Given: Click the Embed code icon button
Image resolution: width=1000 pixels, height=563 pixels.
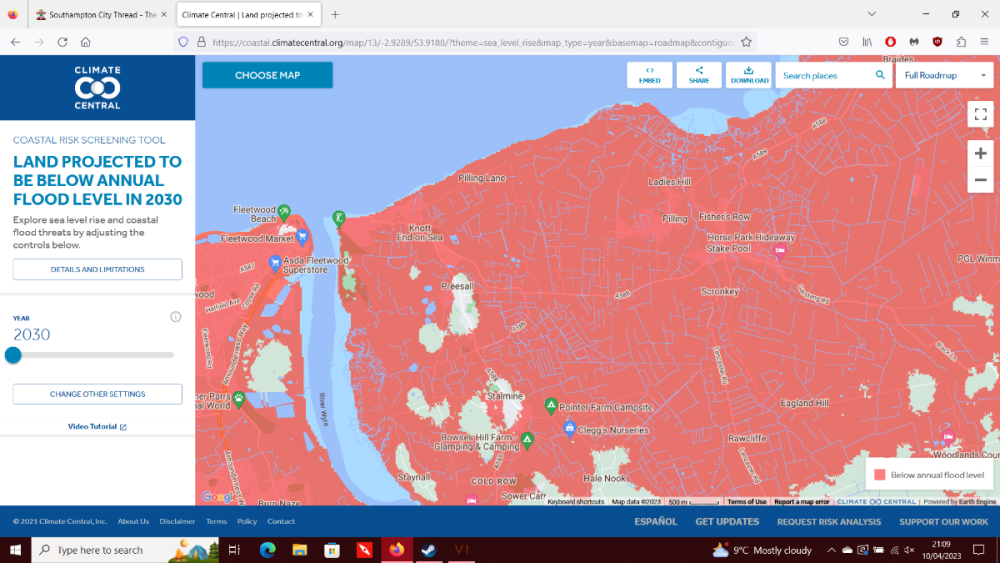Looking at the screenshot, I should 649,75.
